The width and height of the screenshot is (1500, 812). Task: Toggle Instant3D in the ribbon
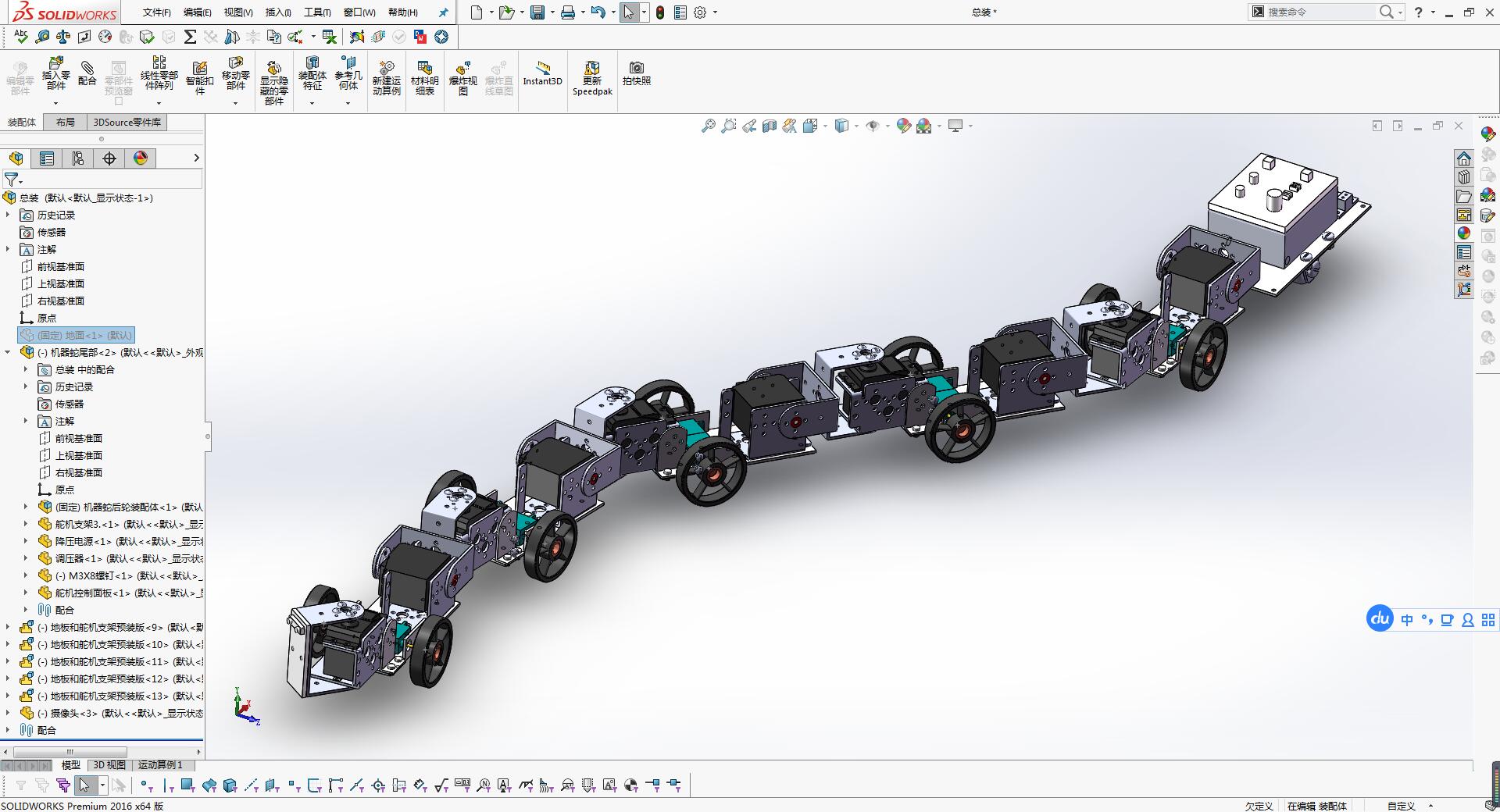click(x=542, y=73)
